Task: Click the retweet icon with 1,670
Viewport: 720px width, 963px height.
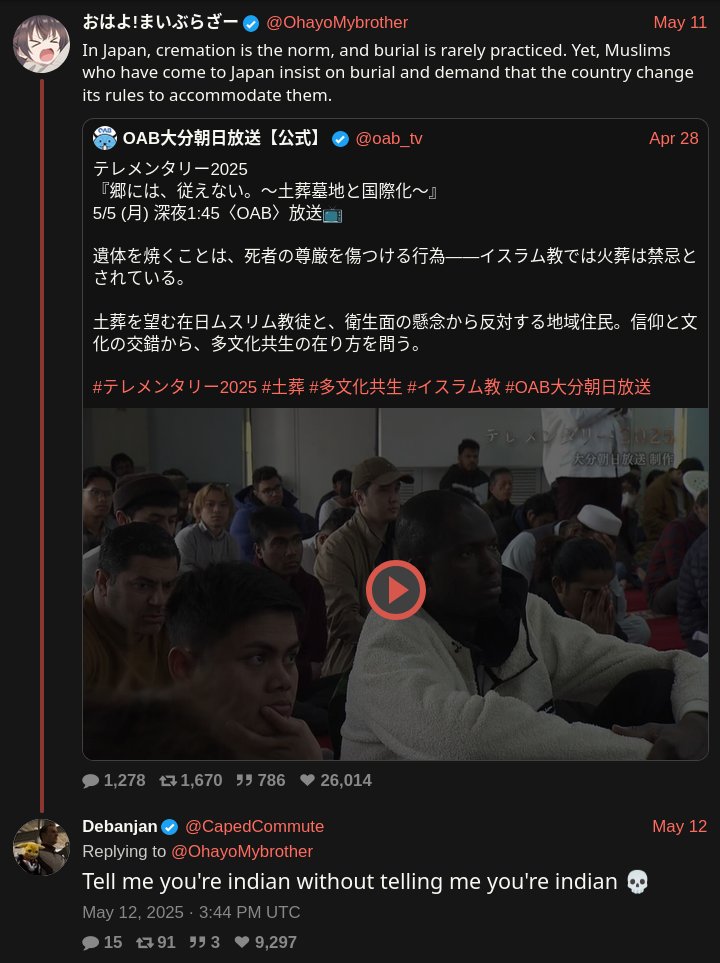Action: coord(168,781)
